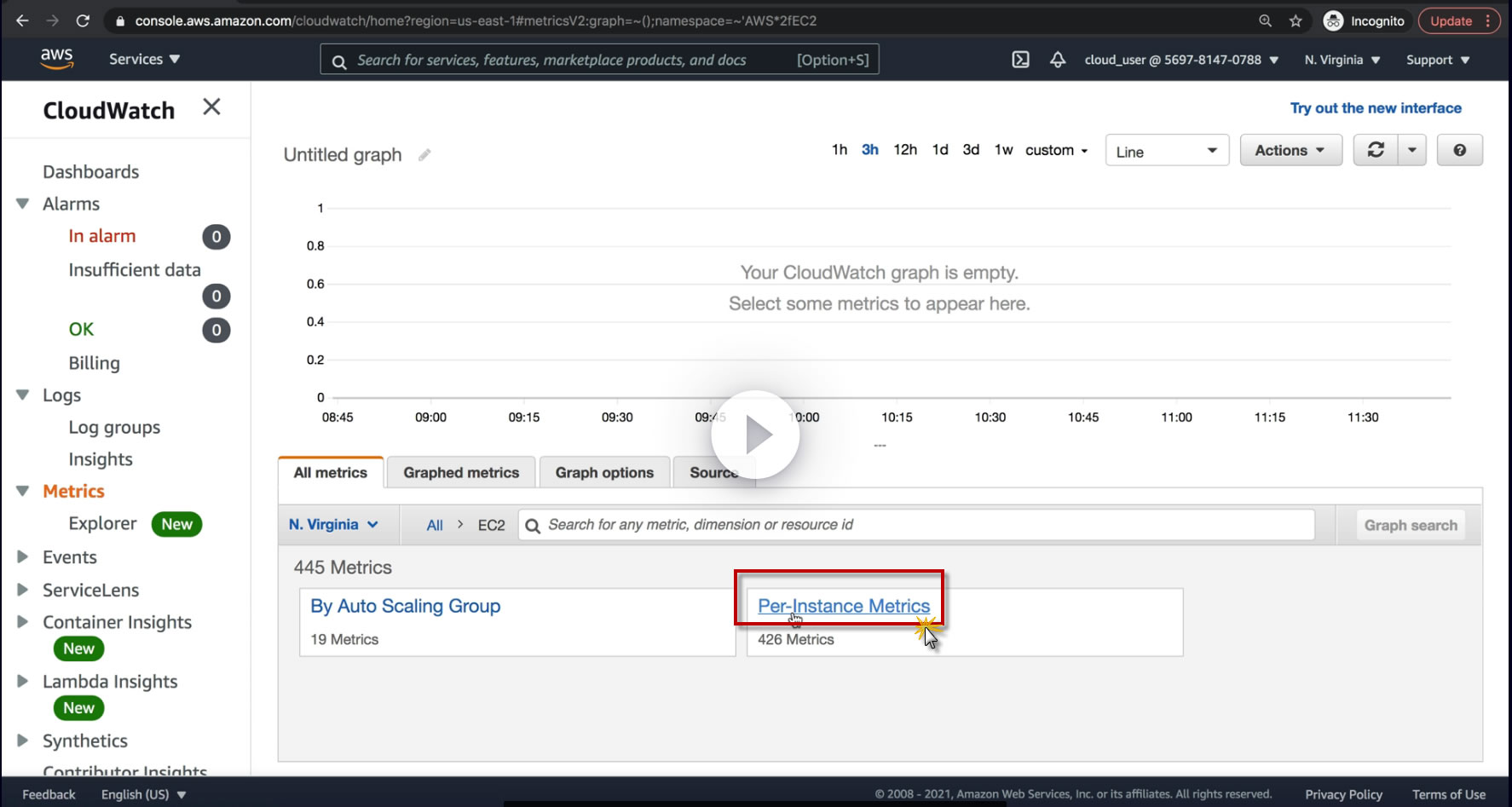Click the All breadcrumb link
Viewport: 1512px width, 807px height.
435,526
